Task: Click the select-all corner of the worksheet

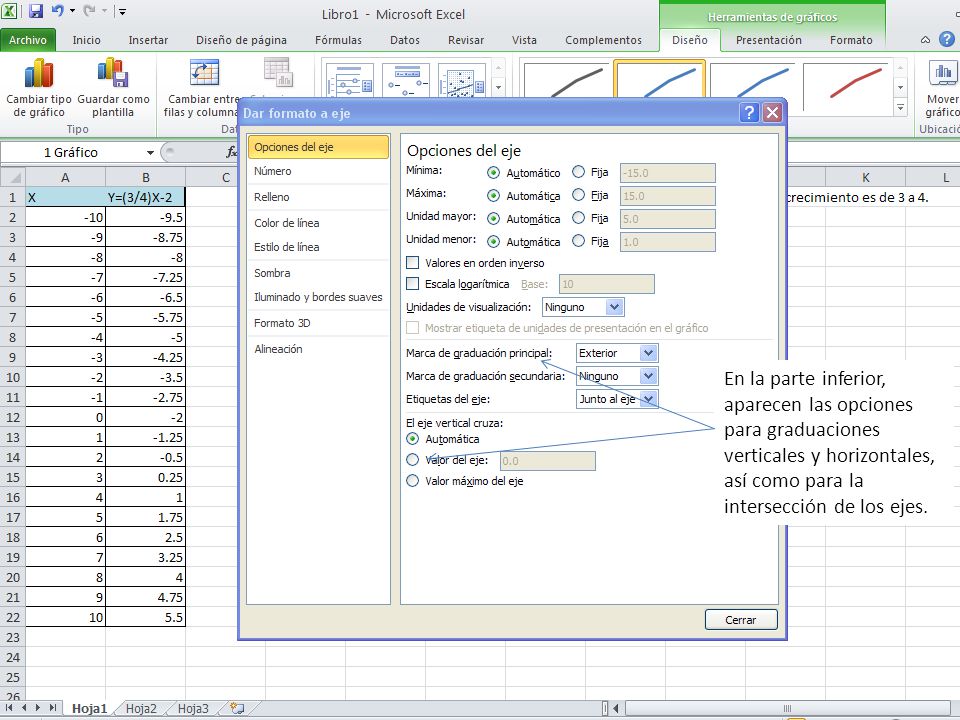Action: [13, 178]
